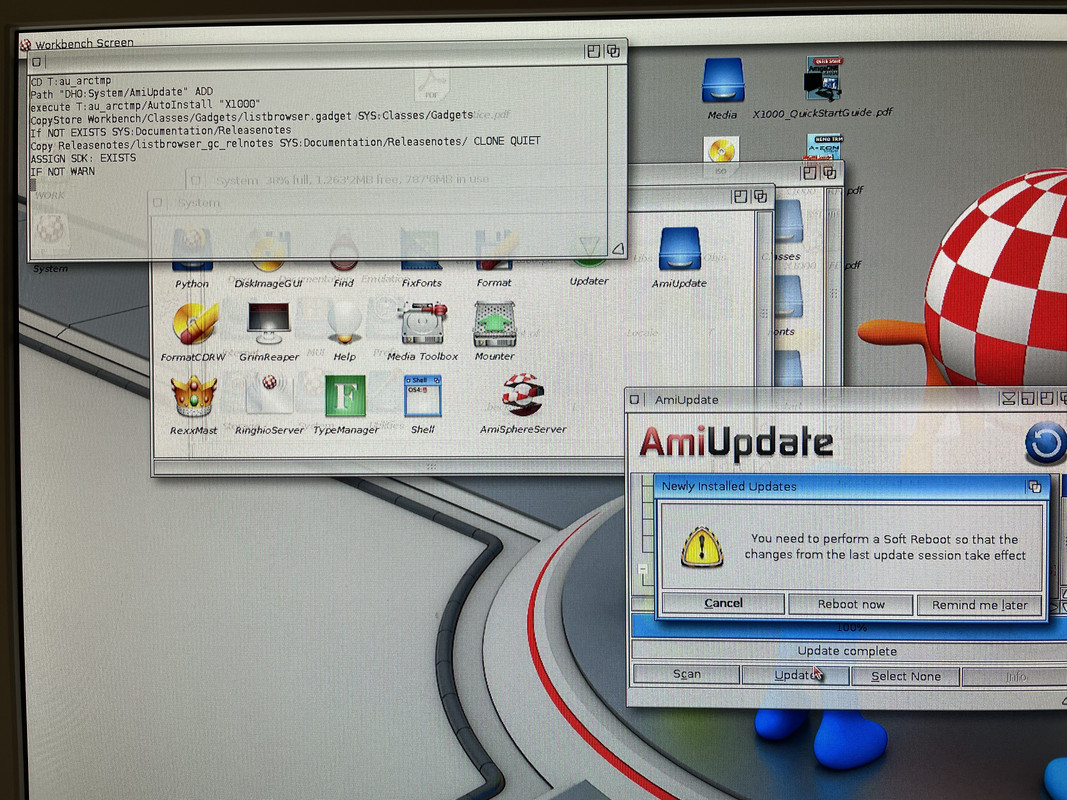Viewport: 1067px width, 800px height.
Task: Open the System disk icon on Workbench
Action: pos(50,235)
